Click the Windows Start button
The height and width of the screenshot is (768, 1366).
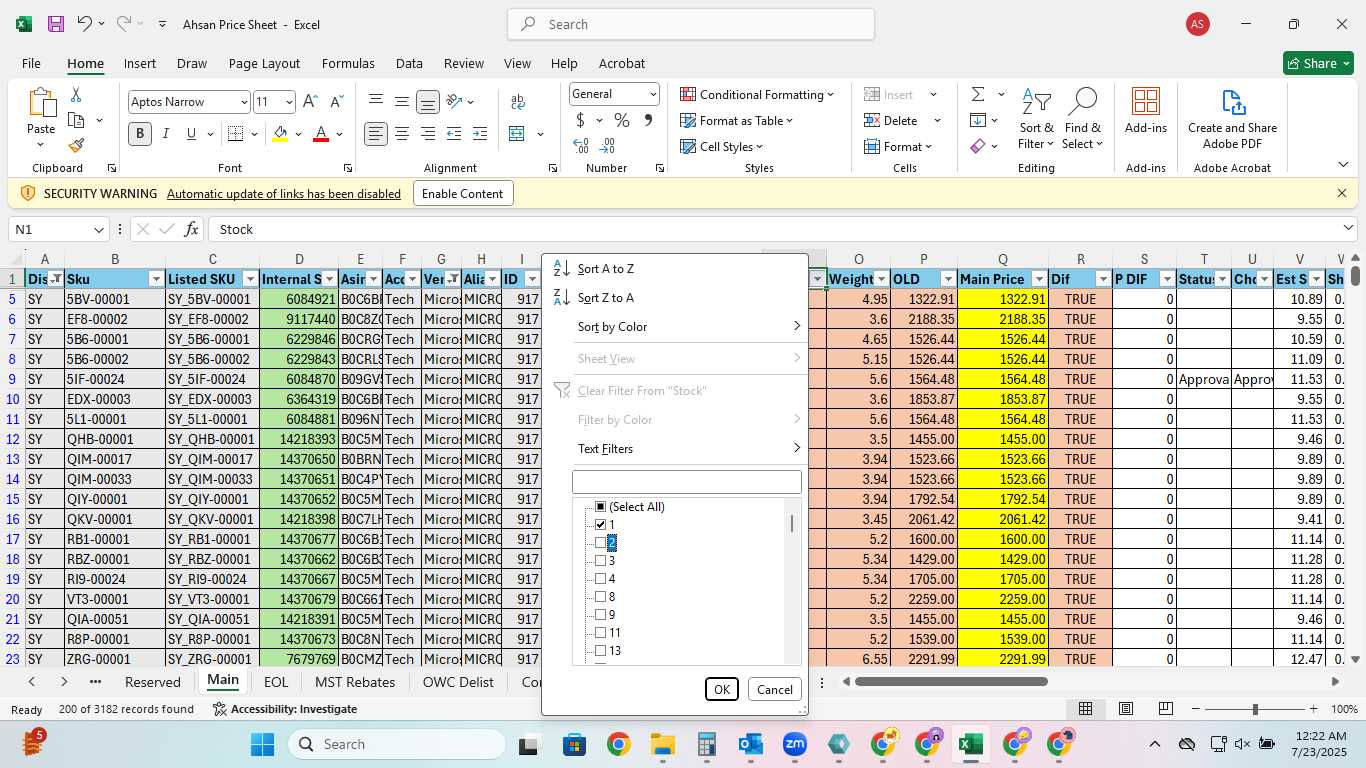[262, 744]
